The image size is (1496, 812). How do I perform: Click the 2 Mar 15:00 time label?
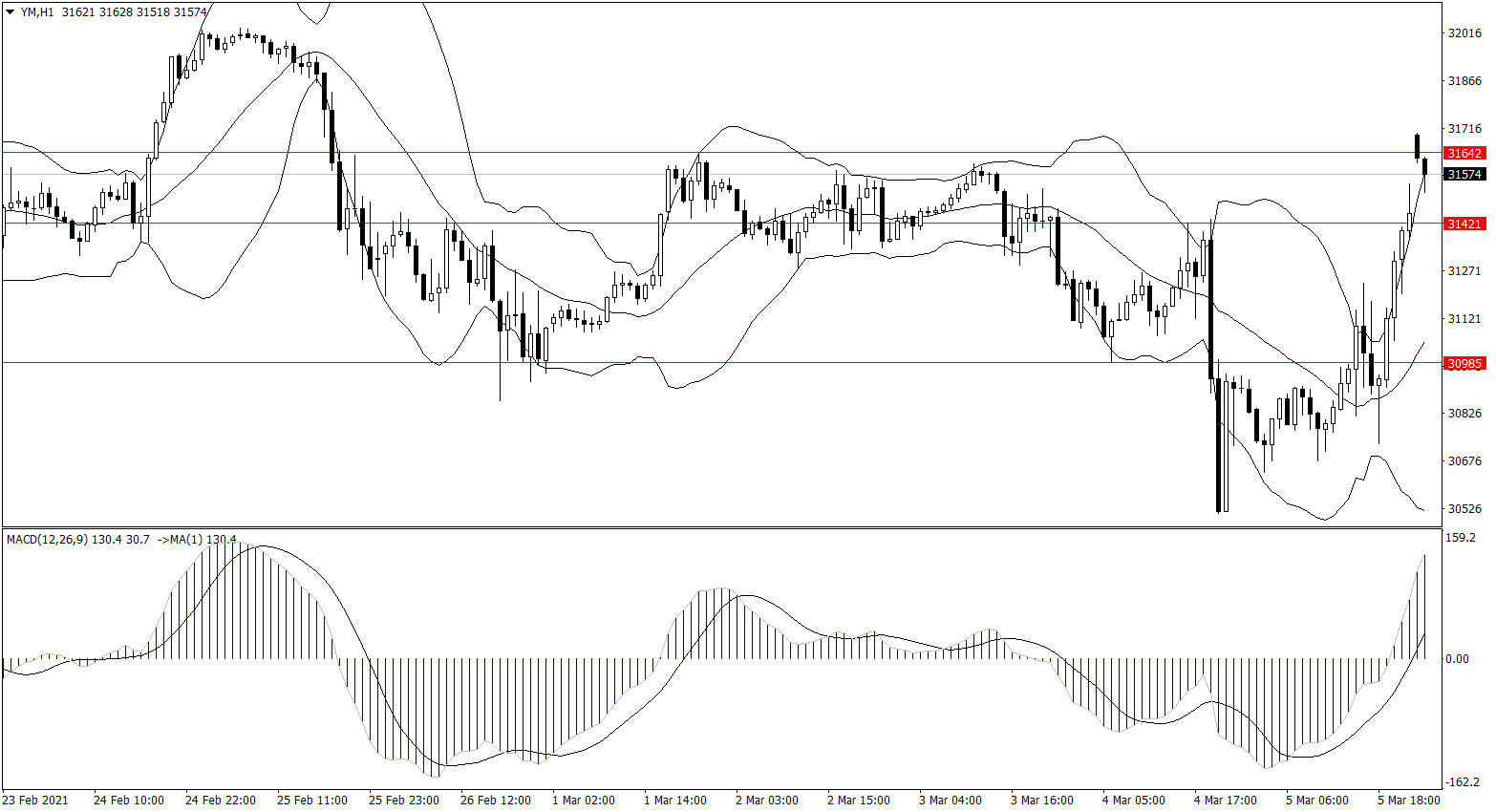click(858, 800)
